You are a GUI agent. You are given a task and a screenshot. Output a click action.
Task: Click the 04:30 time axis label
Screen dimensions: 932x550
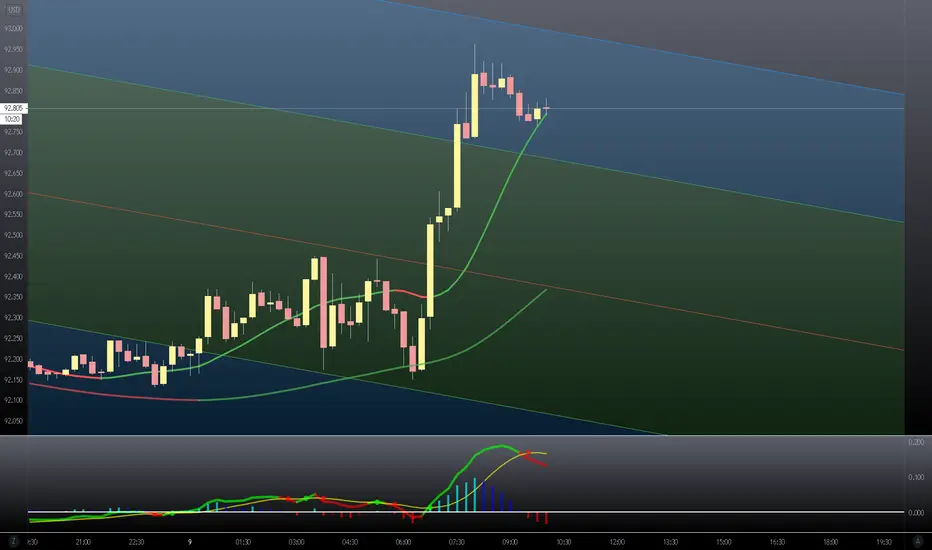[350, 542]
